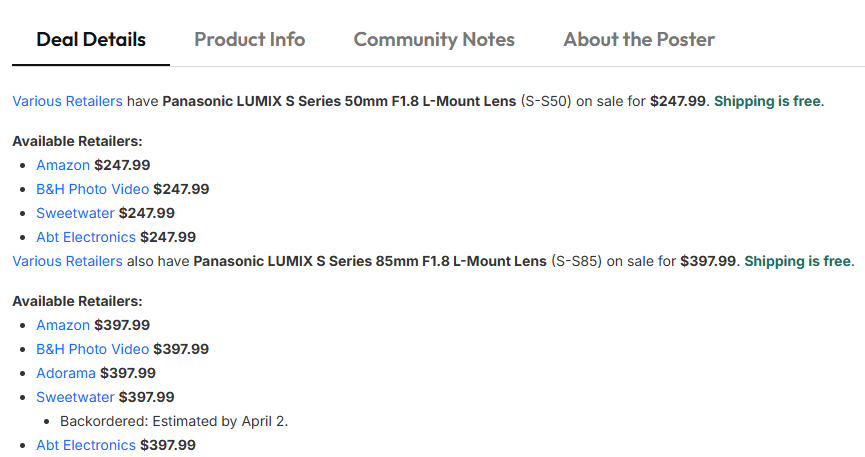Viewport: 865px width, 457px height.
Task: Click 'Shipping is free' on 50mm deal line
Action: (x=767, y=101)
